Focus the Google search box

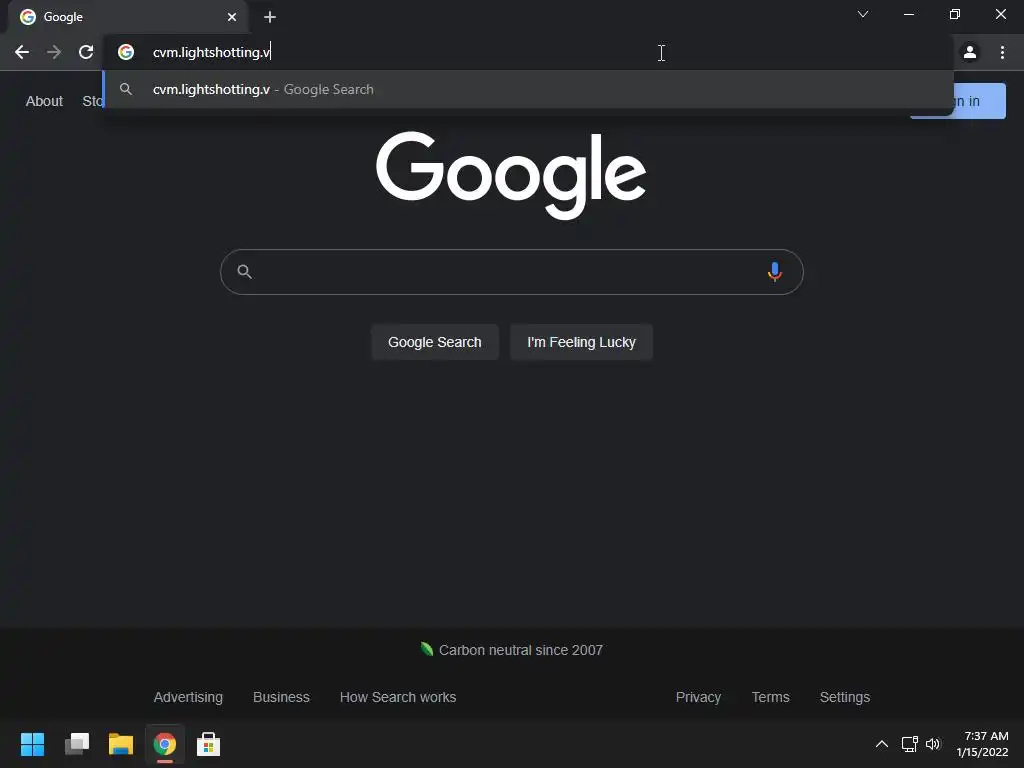(511, 272)
